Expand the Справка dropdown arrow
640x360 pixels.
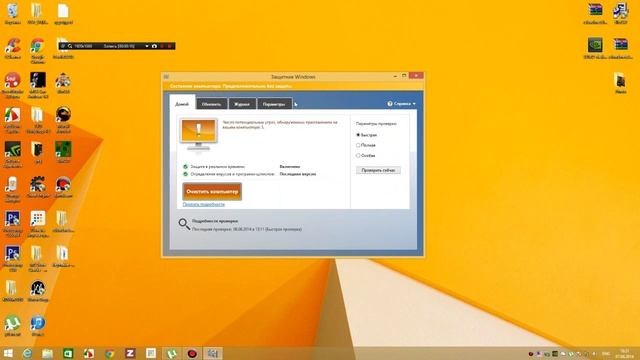pyautogui.click(x=414, y=104)
